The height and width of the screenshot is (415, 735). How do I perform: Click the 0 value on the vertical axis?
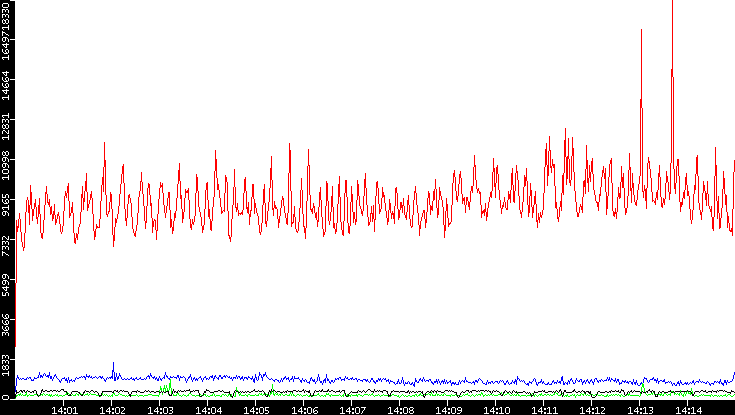(x=5, y=398)
